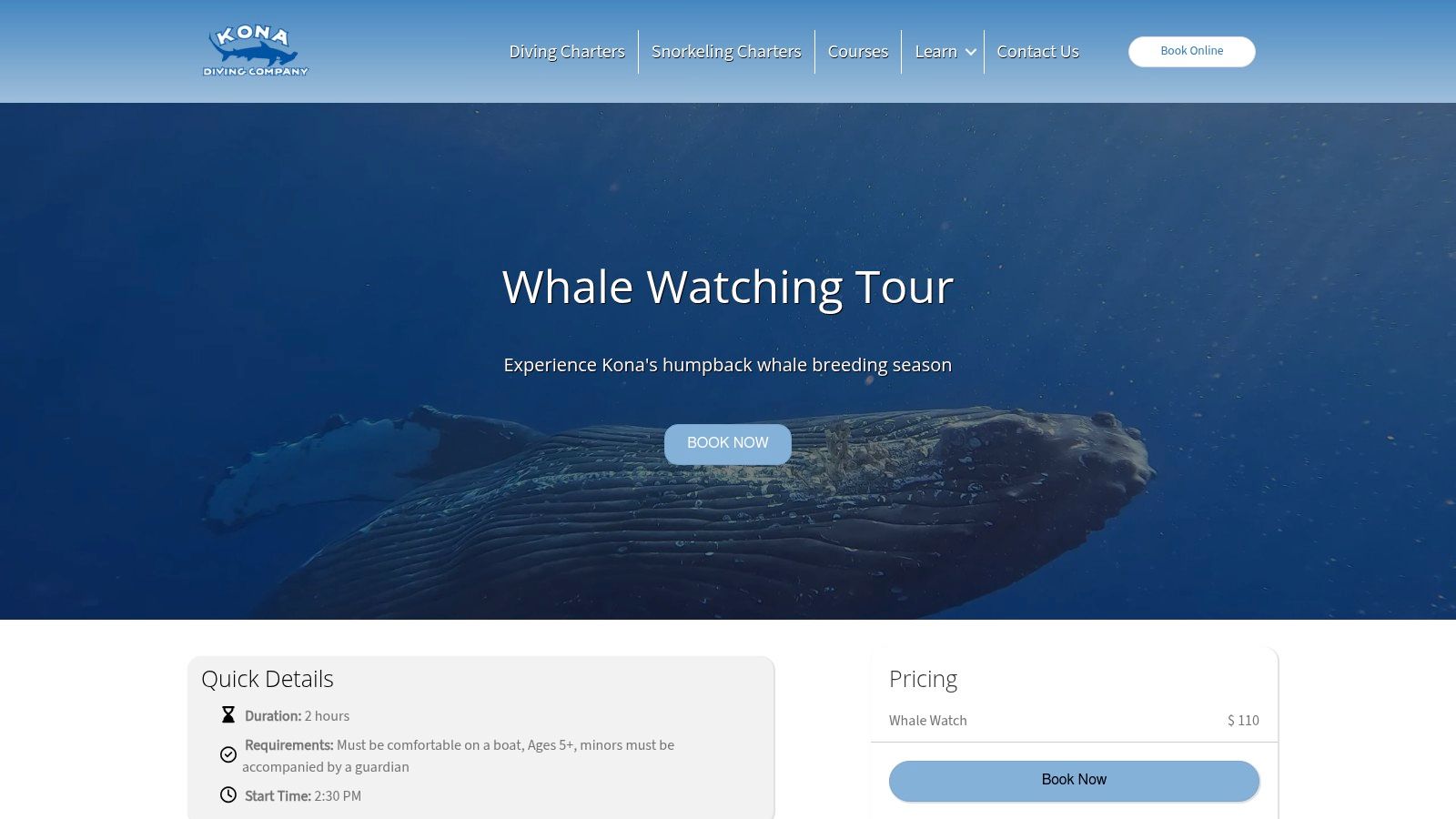Click the clock Start Time icon
This screenshot has width=1456, height=819.
[x=228, y=795]
